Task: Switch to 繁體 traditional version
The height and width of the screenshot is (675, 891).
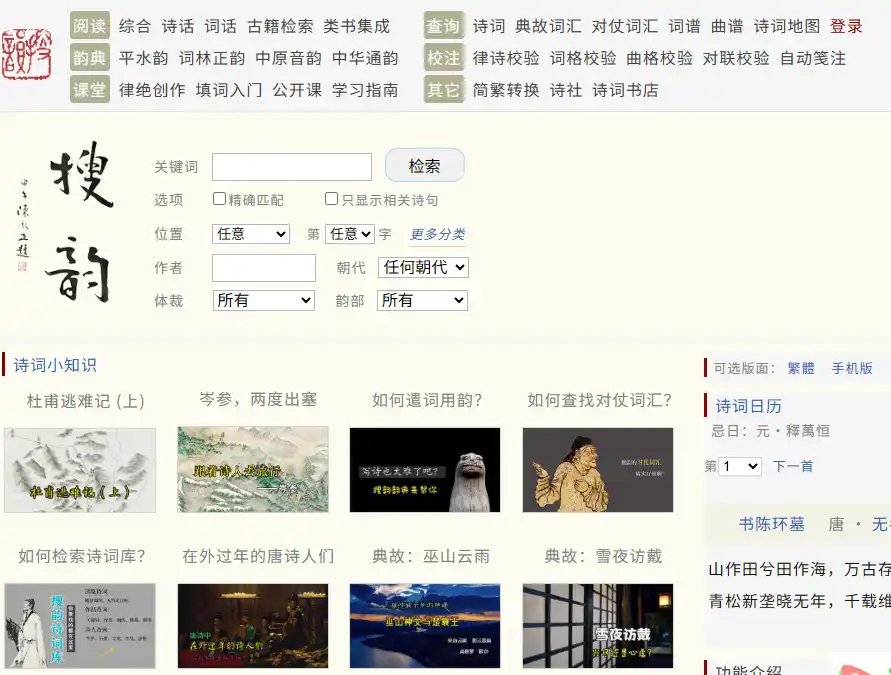Action: (801, 368)
